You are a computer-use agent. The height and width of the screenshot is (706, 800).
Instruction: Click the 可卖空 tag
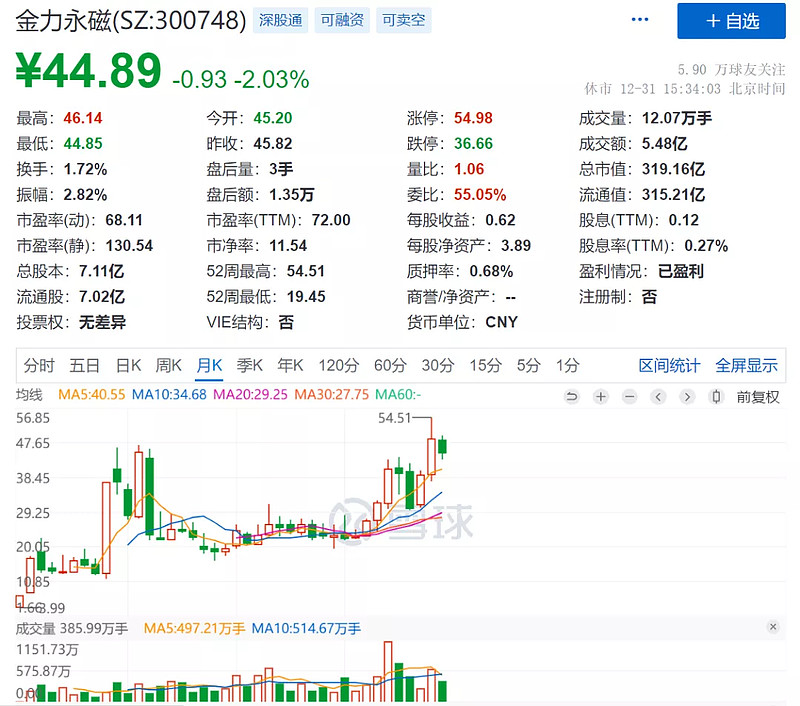coord(404,20)
